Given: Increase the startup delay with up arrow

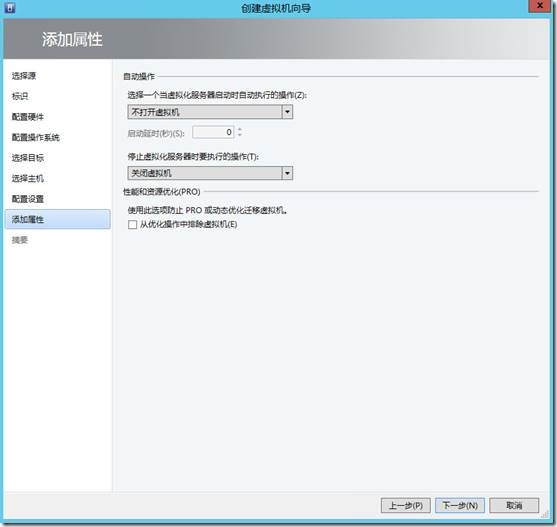Looking at the screenshot, I should (240, 129).
